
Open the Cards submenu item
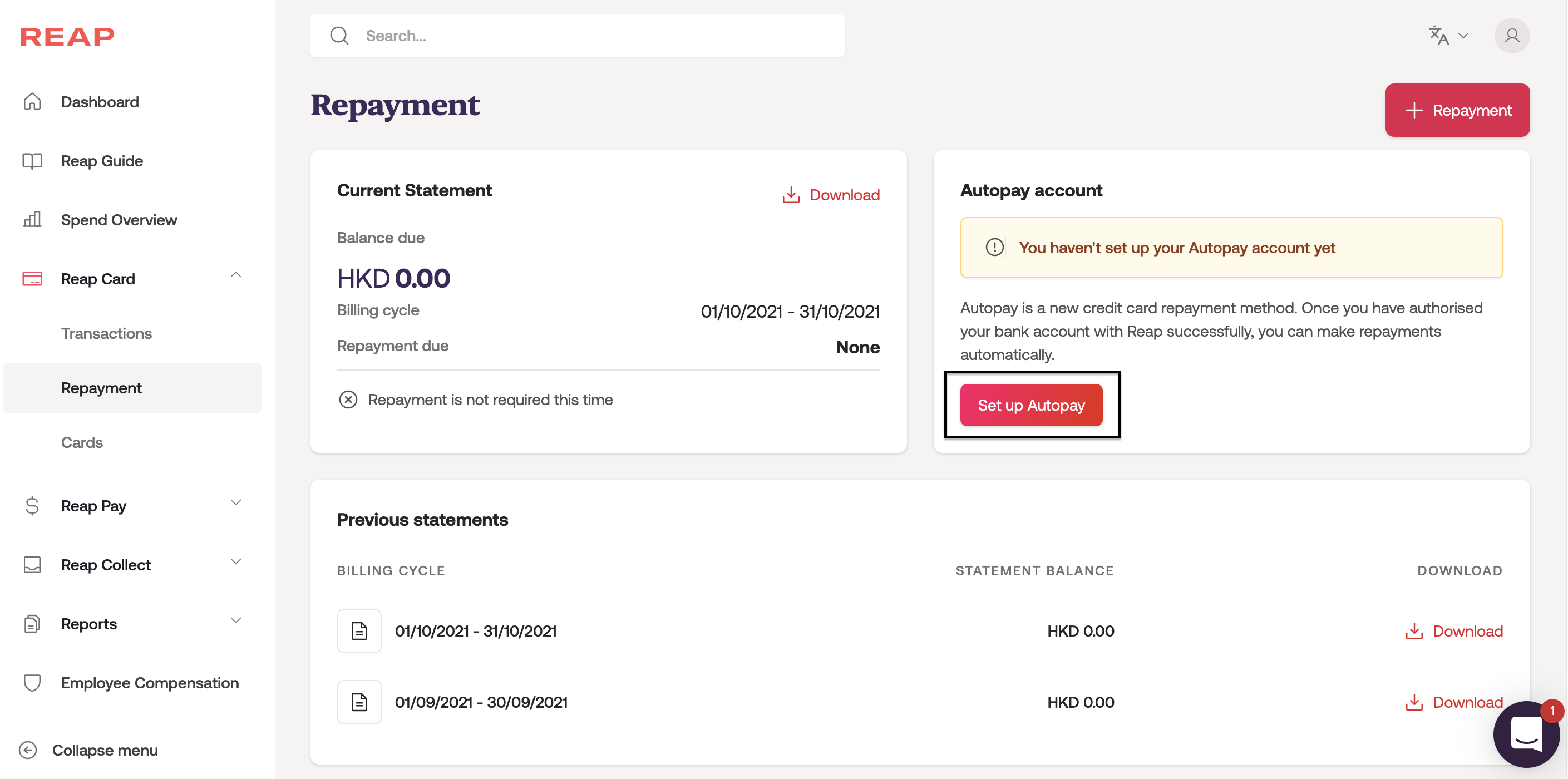82,442
